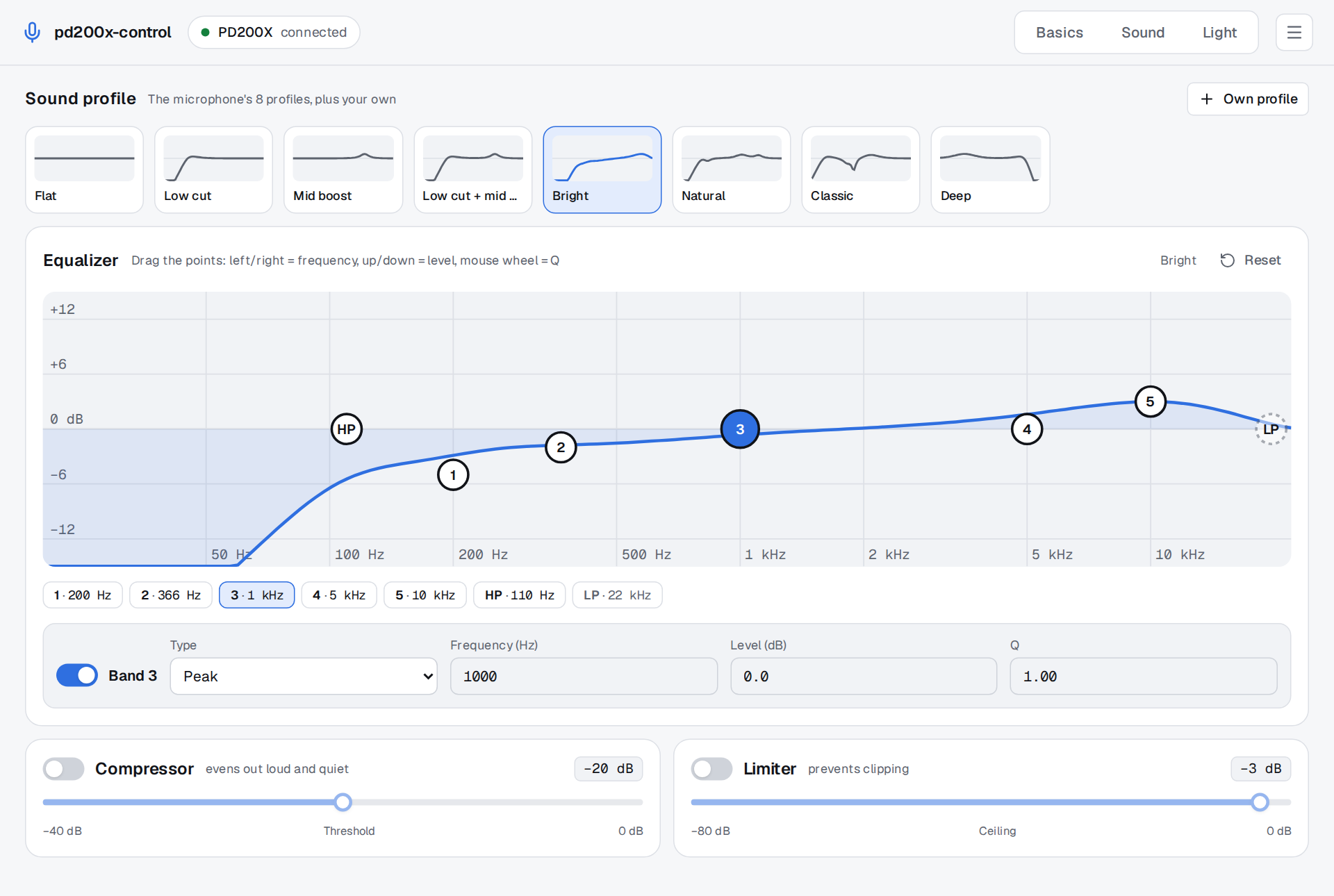The image size is (1334, 896).
Task: Select EQ point 2 on the graph
Action: (x=561, y=447)
